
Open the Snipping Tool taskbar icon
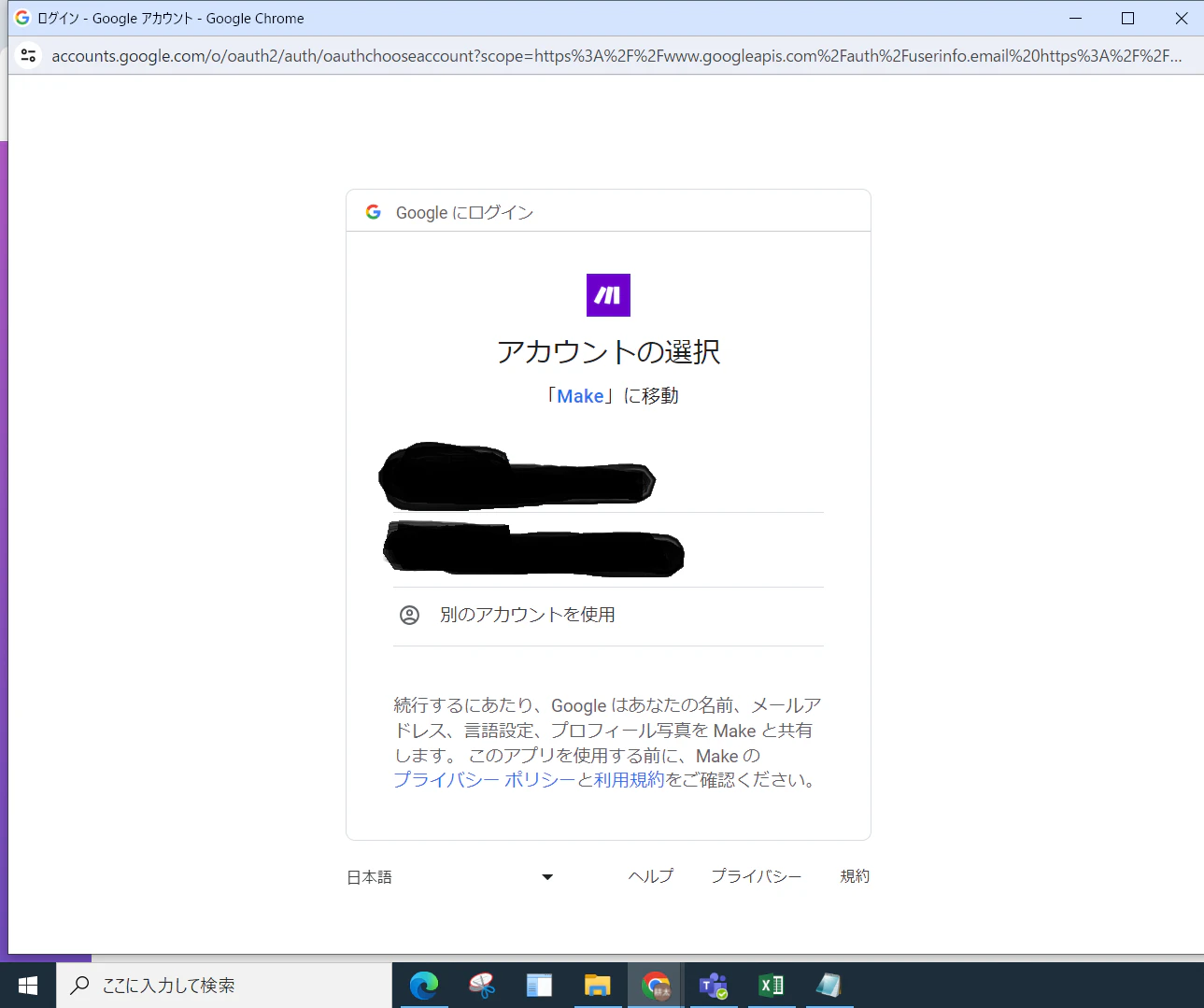(482, 986)
